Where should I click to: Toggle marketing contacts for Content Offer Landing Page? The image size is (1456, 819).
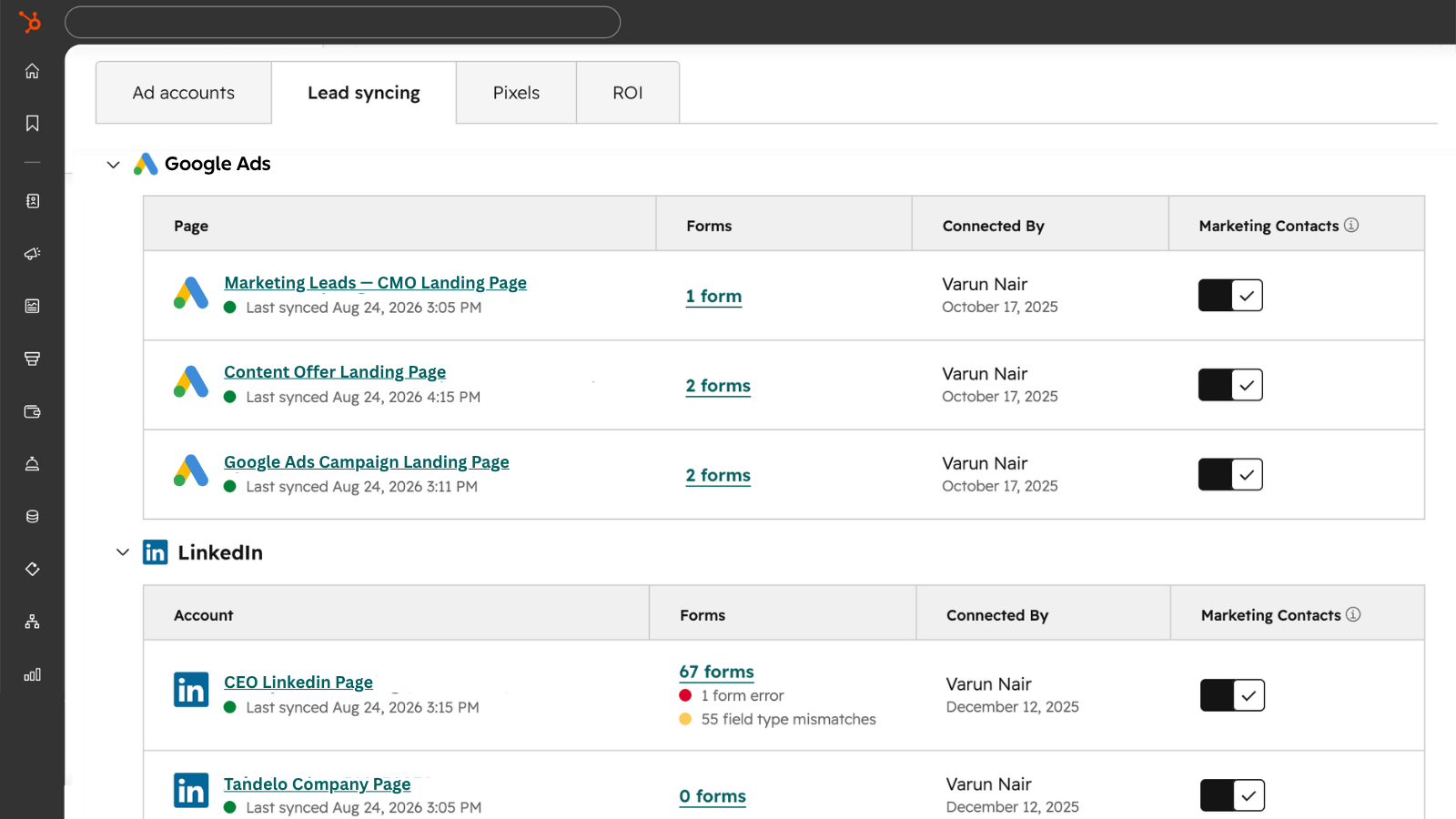click(1230, 385)
